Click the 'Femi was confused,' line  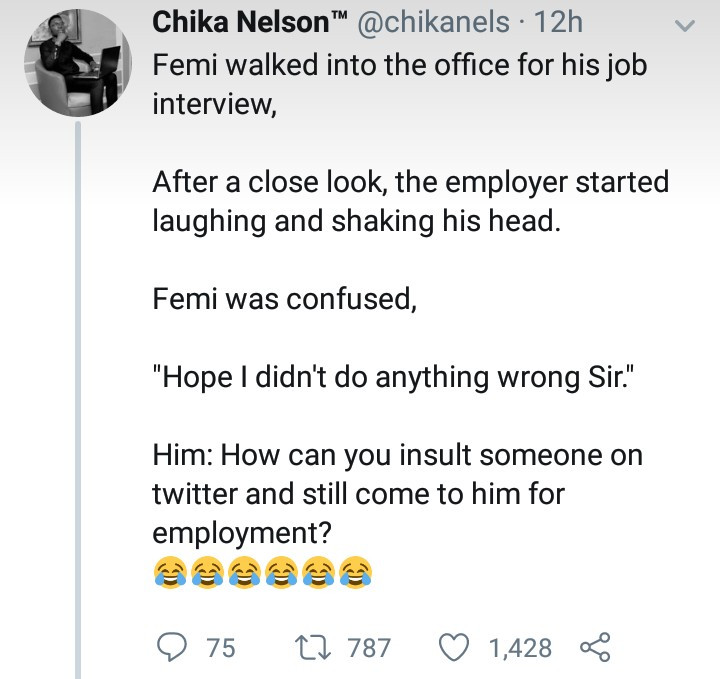click(x=284, y=299)
